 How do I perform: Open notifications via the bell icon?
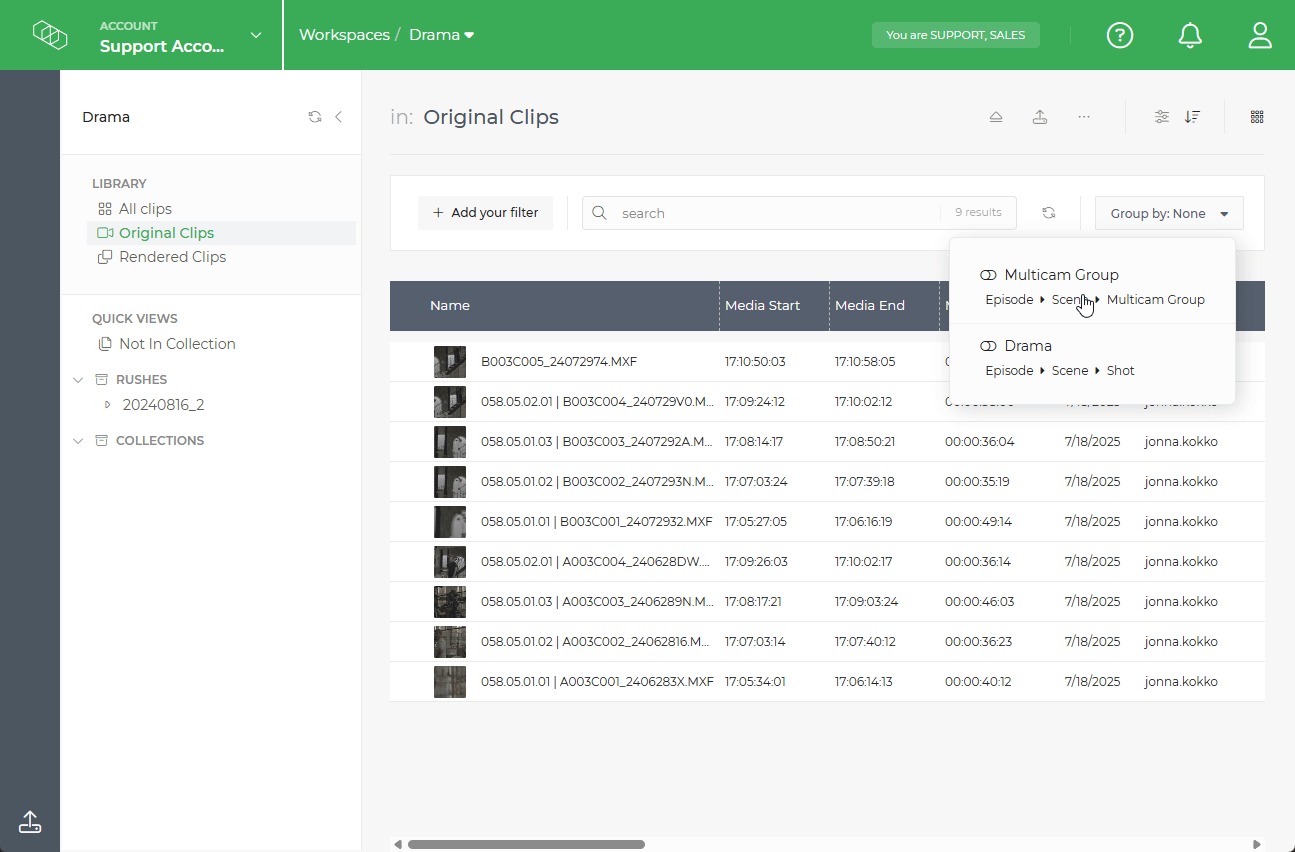tap(1190, 35)
